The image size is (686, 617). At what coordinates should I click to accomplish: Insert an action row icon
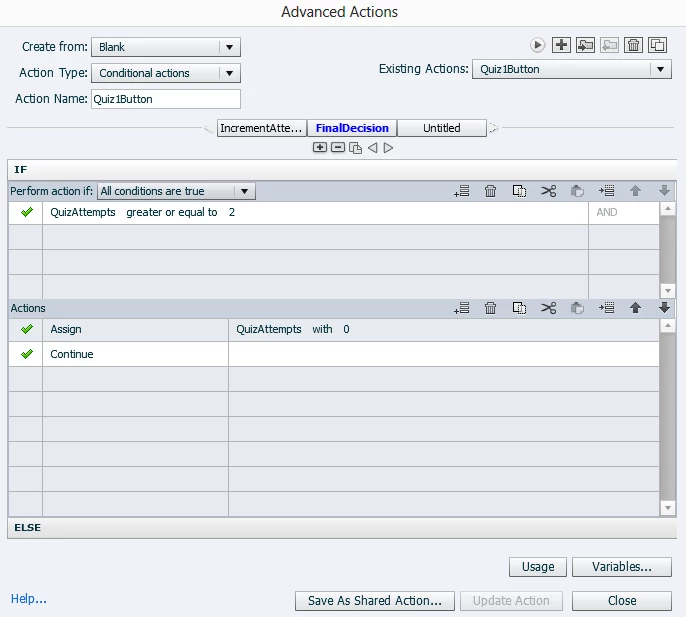click(x=606, y=308)
